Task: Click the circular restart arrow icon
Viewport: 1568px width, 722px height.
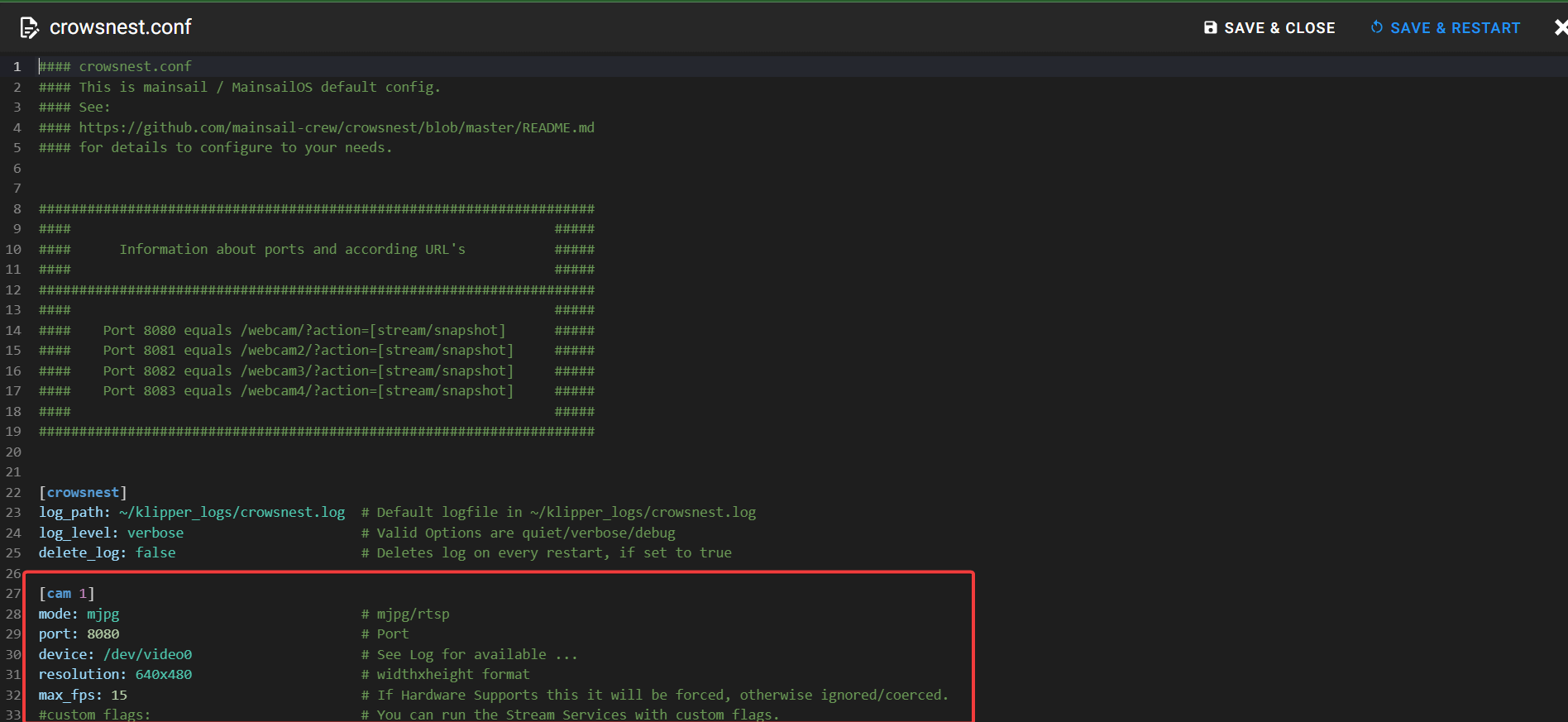Action: 1376,27
